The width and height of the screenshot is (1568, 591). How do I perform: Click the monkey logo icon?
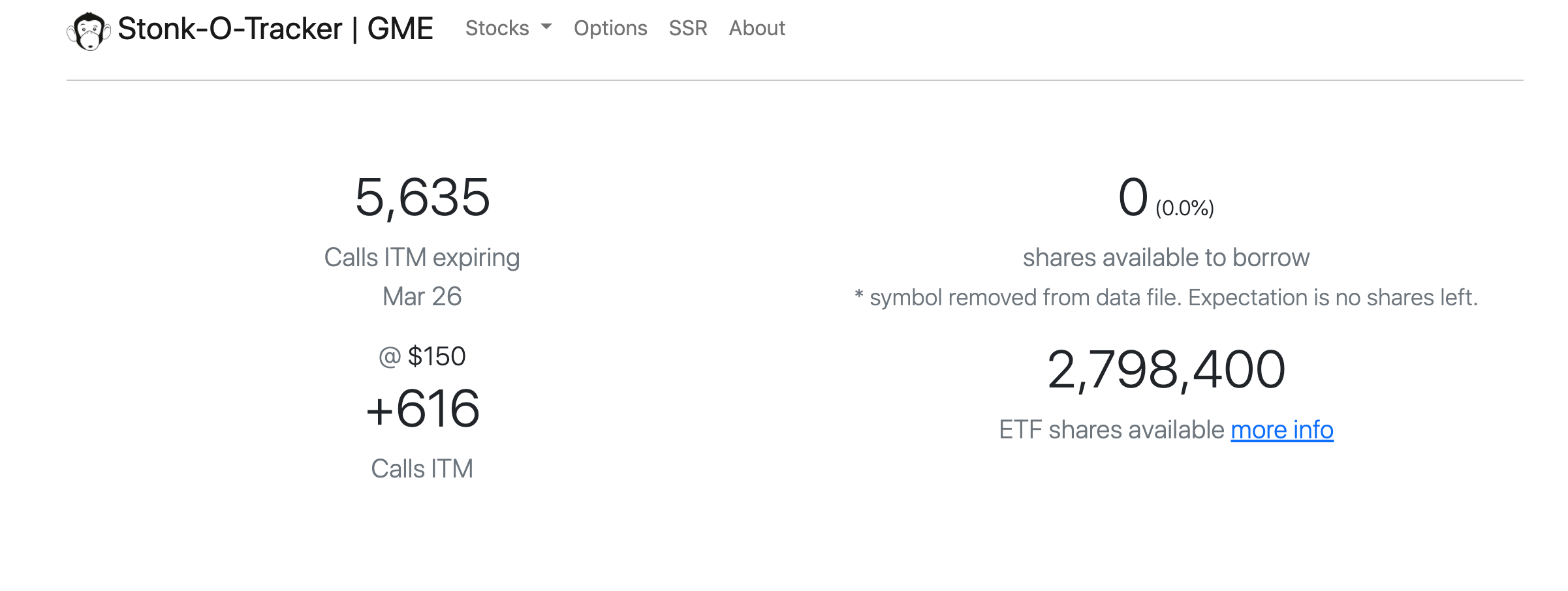pos(88,31)
